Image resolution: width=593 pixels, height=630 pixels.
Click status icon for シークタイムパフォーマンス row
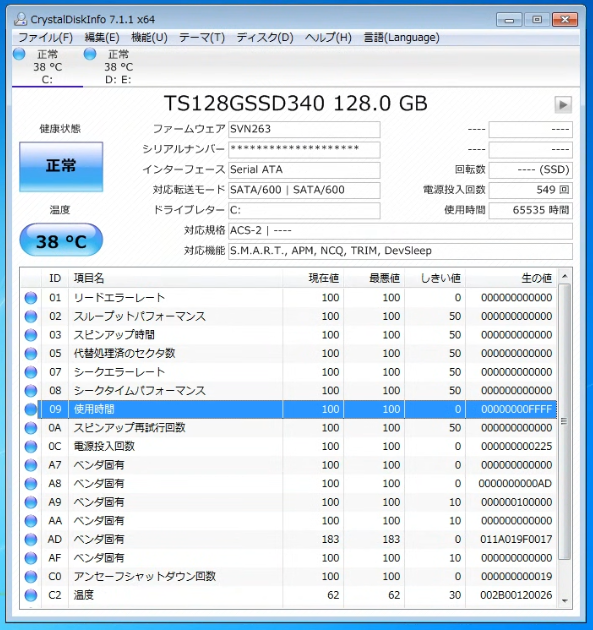pyautogui.click(x=31, y=391)
